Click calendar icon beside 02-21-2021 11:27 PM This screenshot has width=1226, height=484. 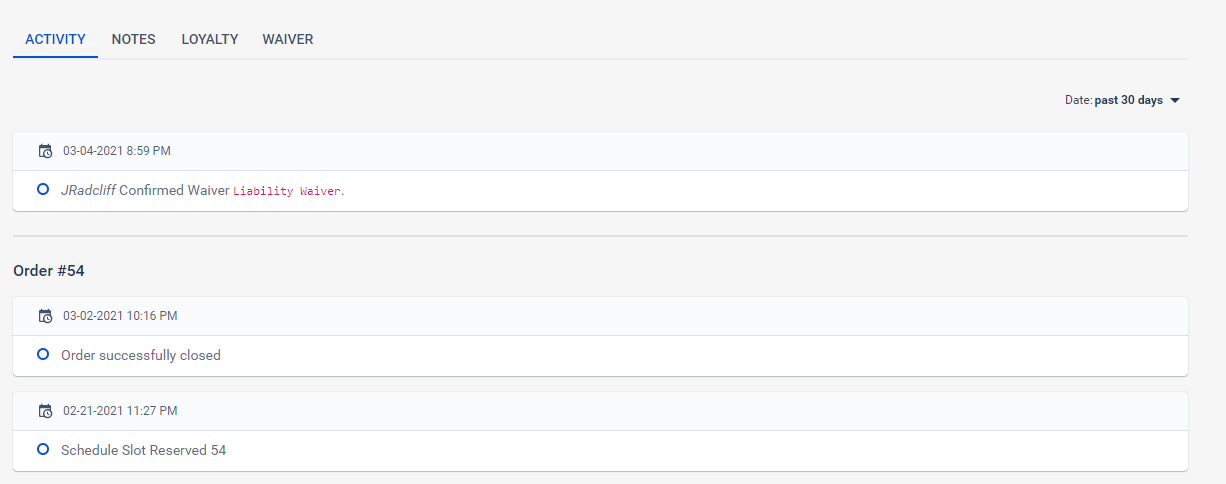click(45, 411)
